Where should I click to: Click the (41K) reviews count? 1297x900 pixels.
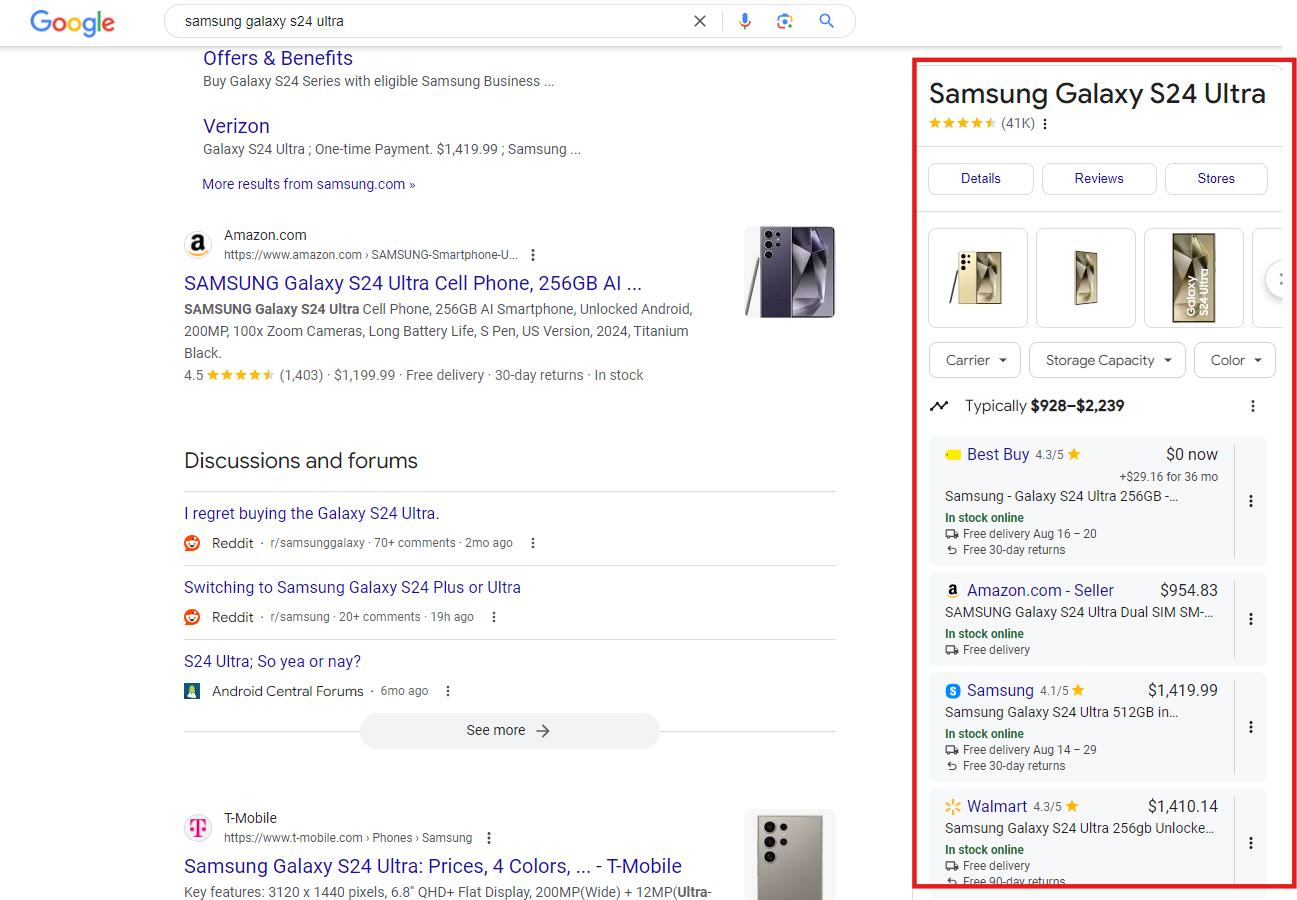(x=1017, y=124)
